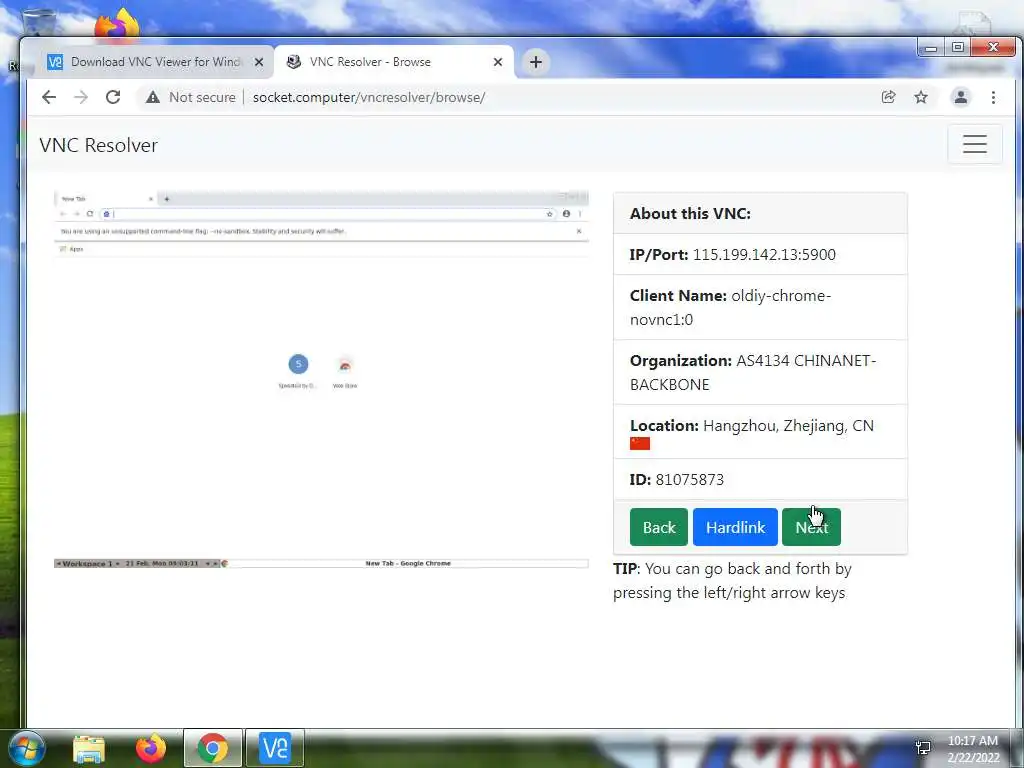Click the green Back button

(658, 527)
